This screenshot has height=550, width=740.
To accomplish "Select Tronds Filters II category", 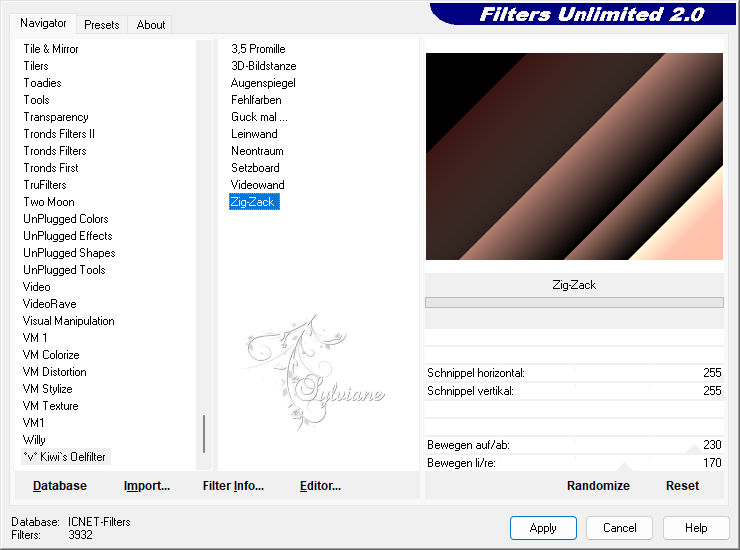I will pos(59,134).
